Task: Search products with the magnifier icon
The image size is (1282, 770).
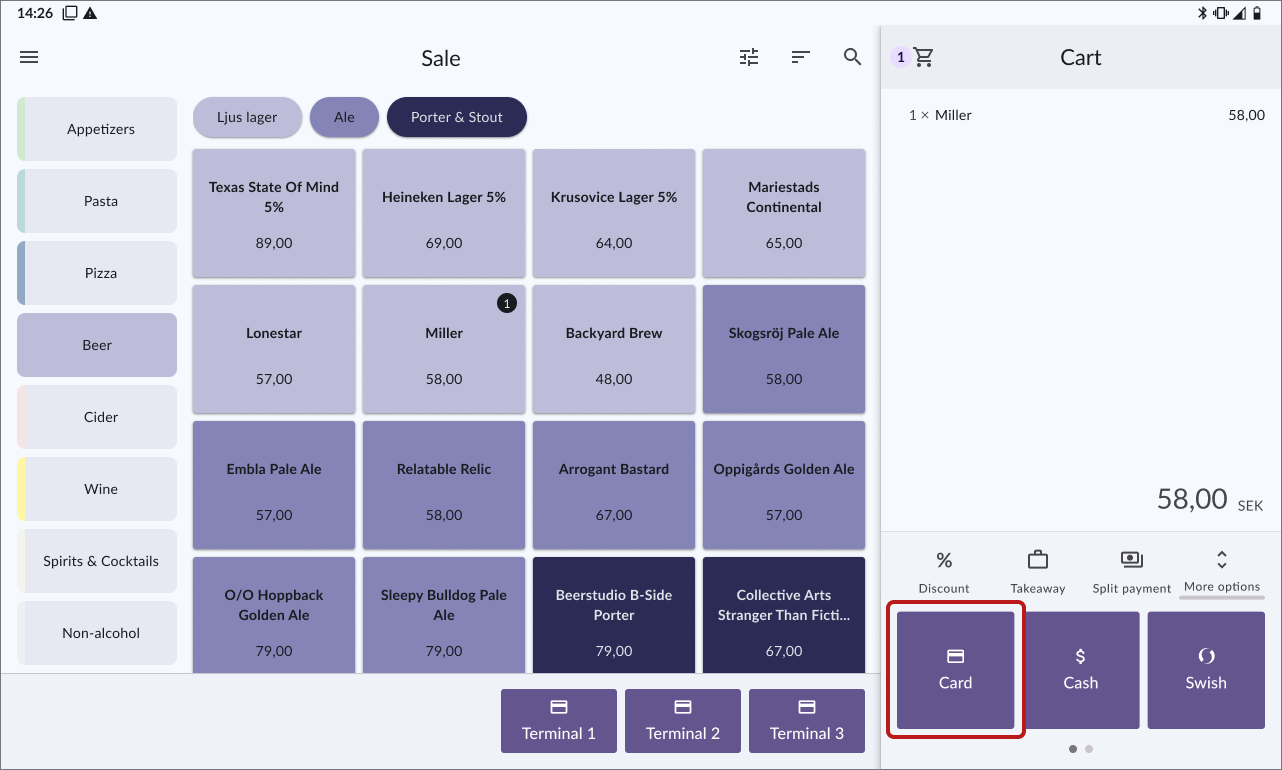Action: click(x=852, y=57)
